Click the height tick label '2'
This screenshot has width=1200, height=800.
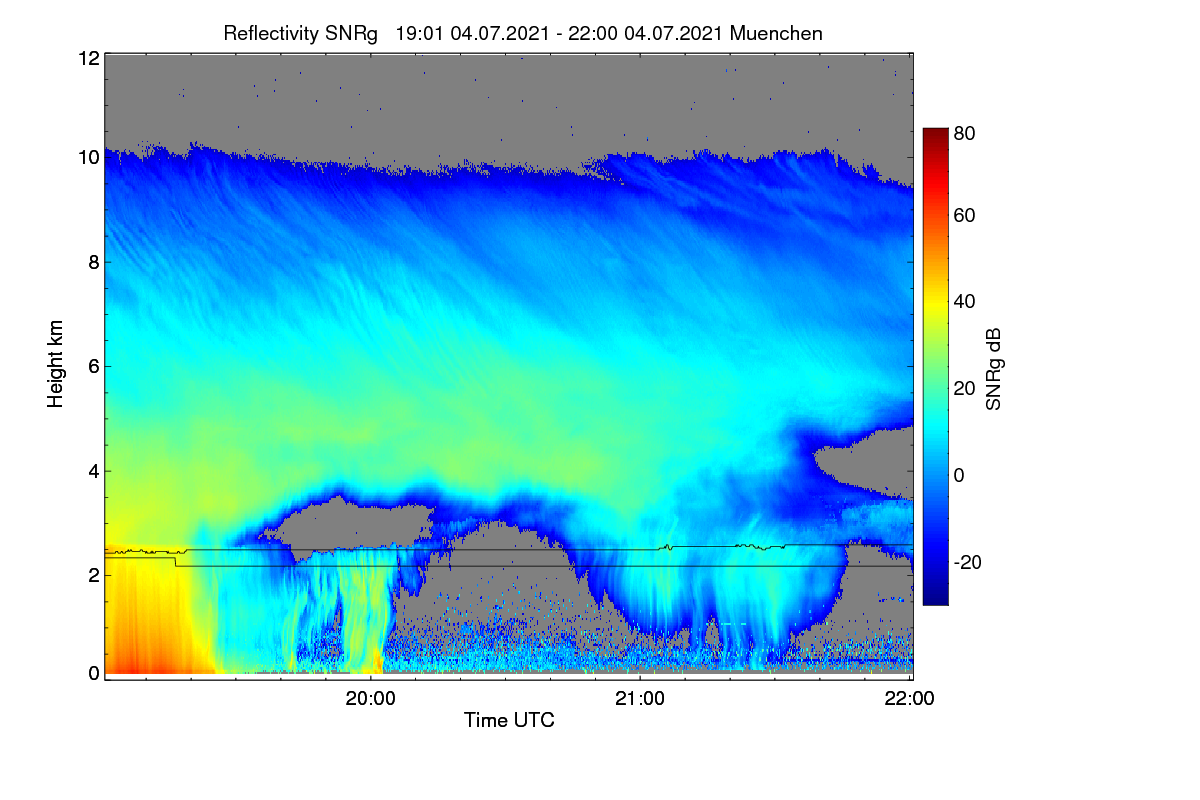pyautogui.click(x=93, y=575)
